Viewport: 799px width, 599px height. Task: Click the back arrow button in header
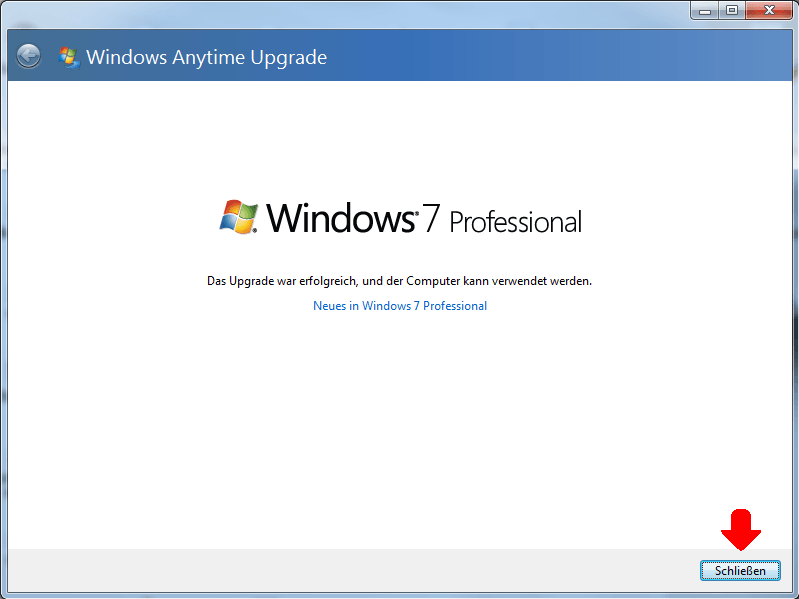pos(28,56)
